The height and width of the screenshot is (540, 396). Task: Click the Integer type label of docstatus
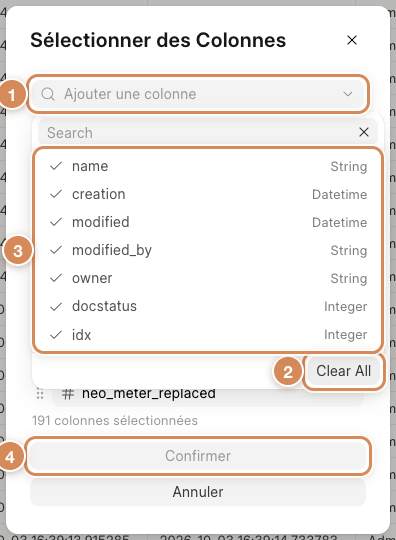click(345, 307)
